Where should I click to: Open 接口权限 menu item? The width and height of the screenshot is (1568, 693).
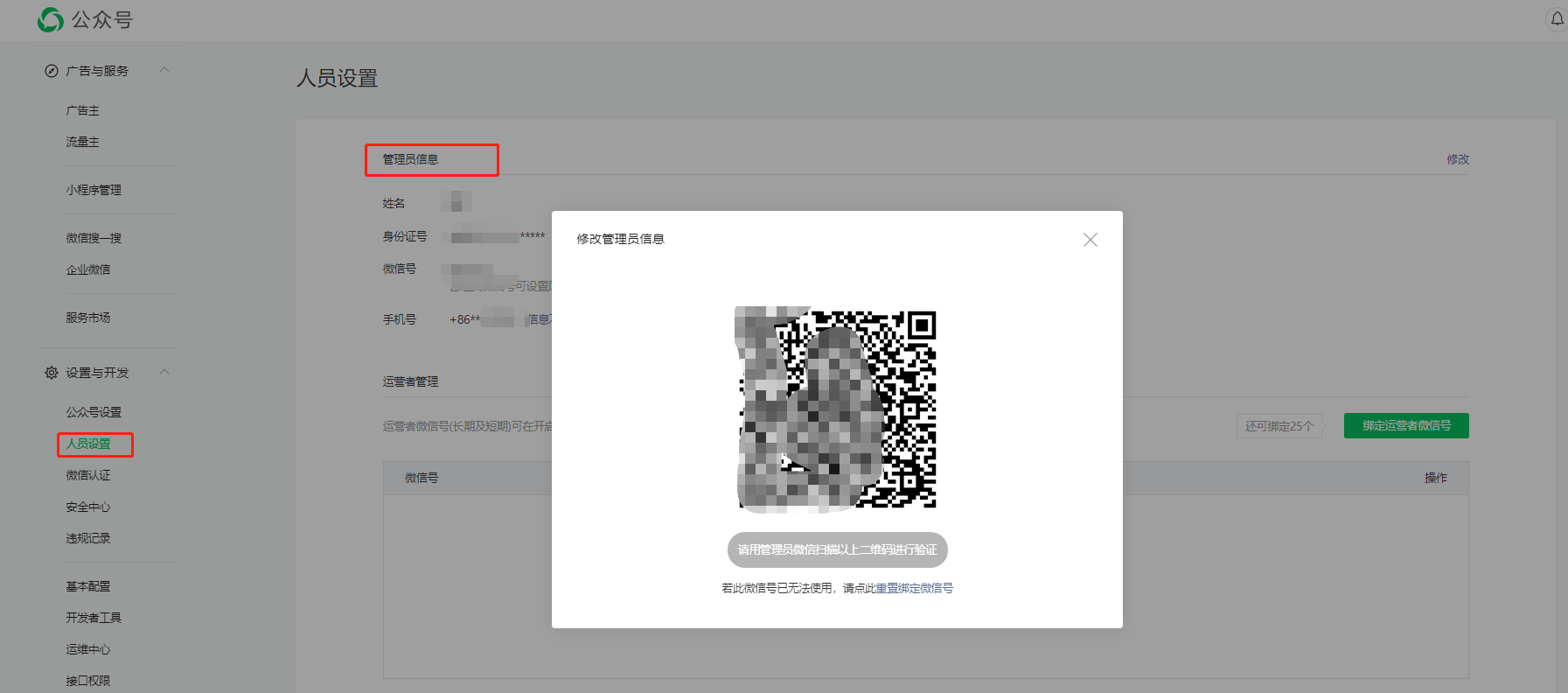[88, 681]
